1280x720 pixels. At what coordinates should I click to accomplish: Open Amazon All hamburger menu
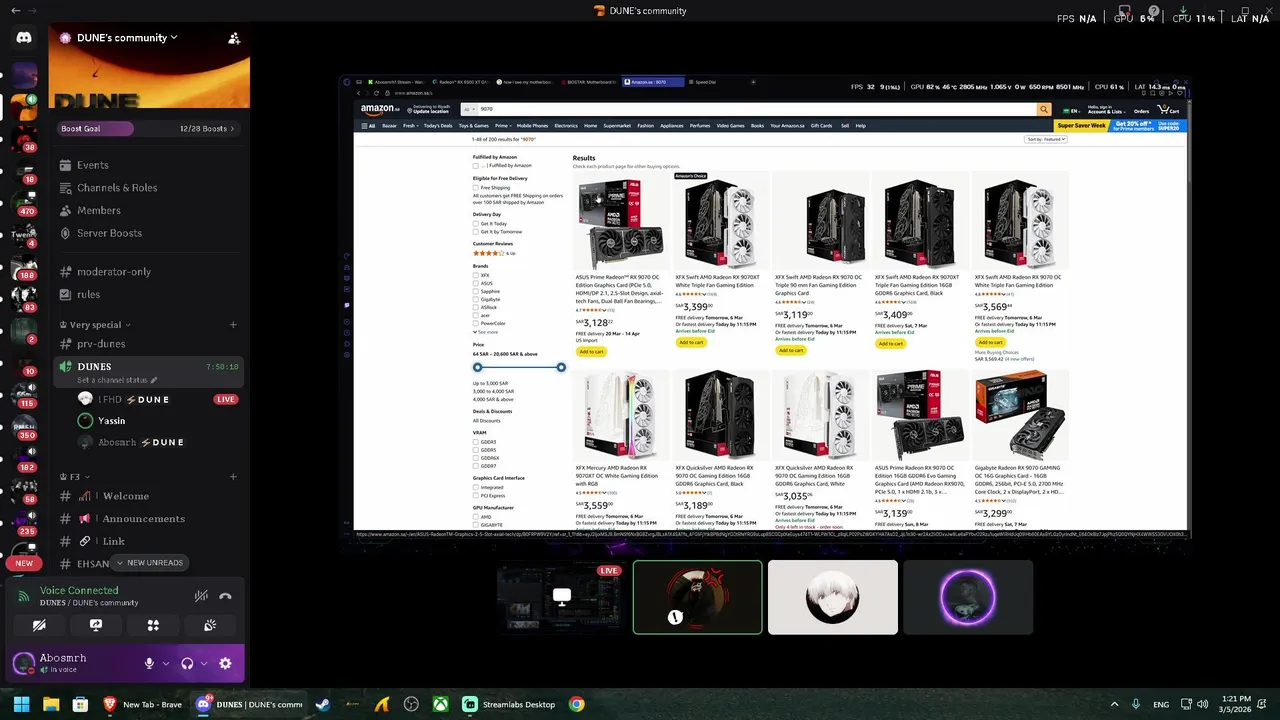[x=368, y=126]
